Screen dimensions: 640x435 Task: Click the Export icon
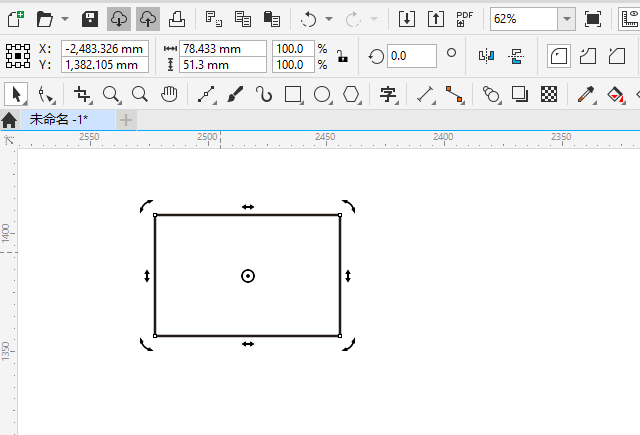point(436,19)
